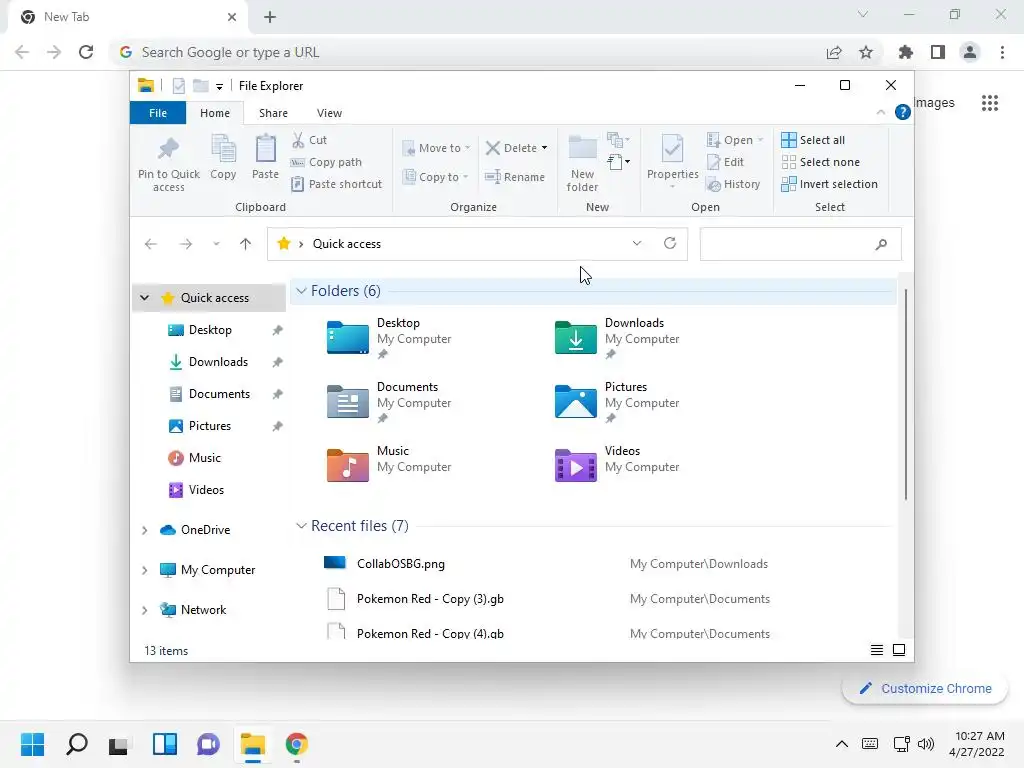The image size is (1024, 768).
Task: Click Paste shortcut in ribbon
Action: pos(336,184)
